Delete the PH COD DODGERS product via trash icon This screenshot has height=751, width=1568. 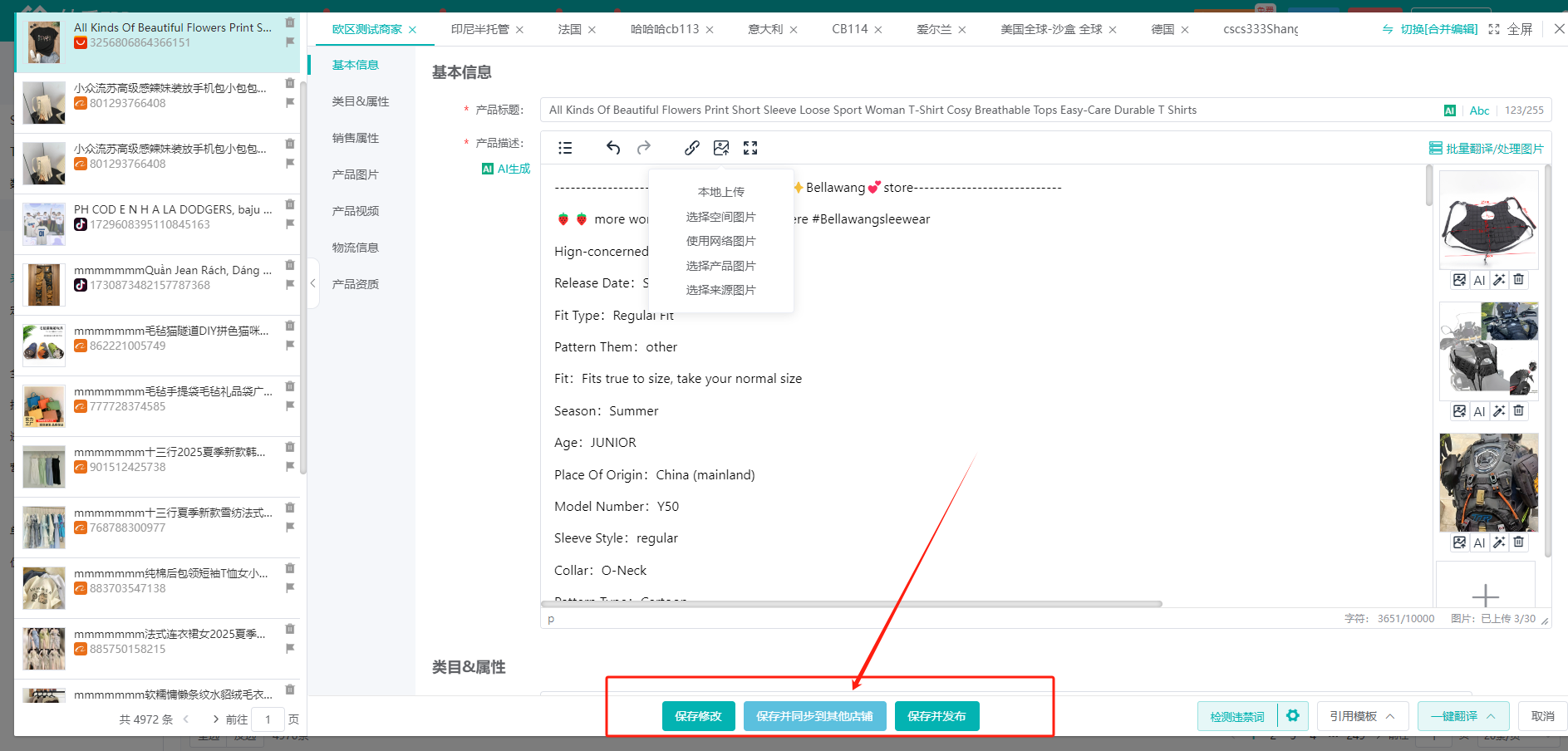point(290,204)
